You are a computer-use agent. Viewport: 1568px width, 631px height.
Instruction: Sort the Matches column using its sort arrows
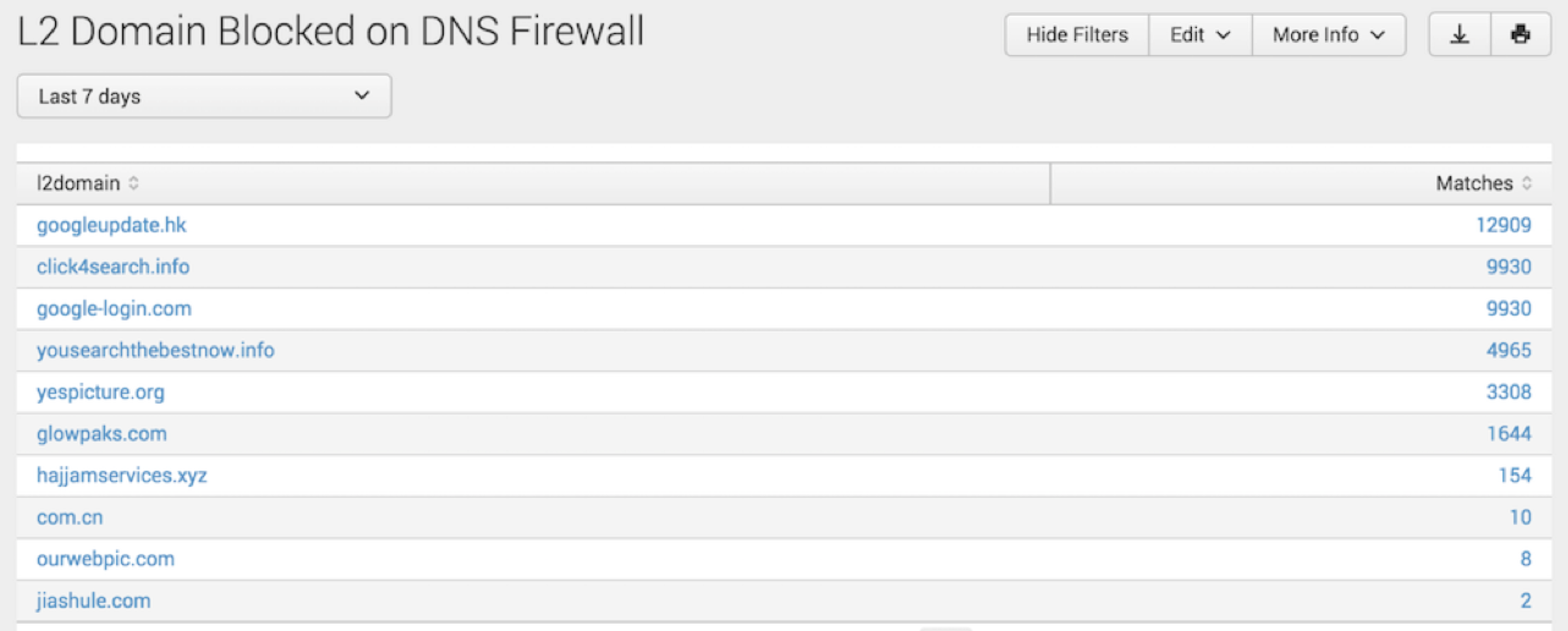click(1528, 183)
